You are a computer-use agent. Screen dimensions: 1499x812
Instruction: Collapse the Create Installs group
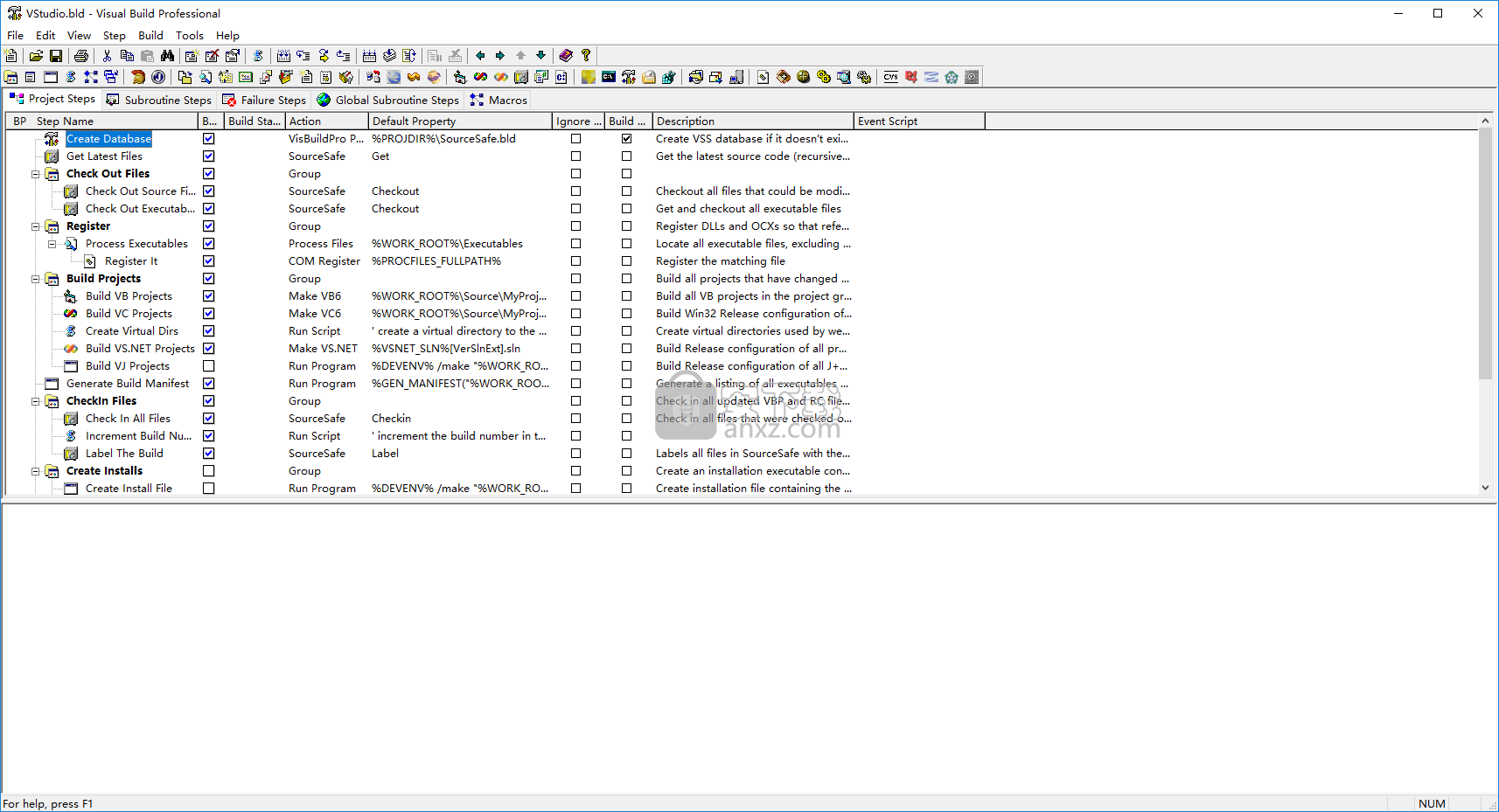pyautogui.click(x=36, y=471)
